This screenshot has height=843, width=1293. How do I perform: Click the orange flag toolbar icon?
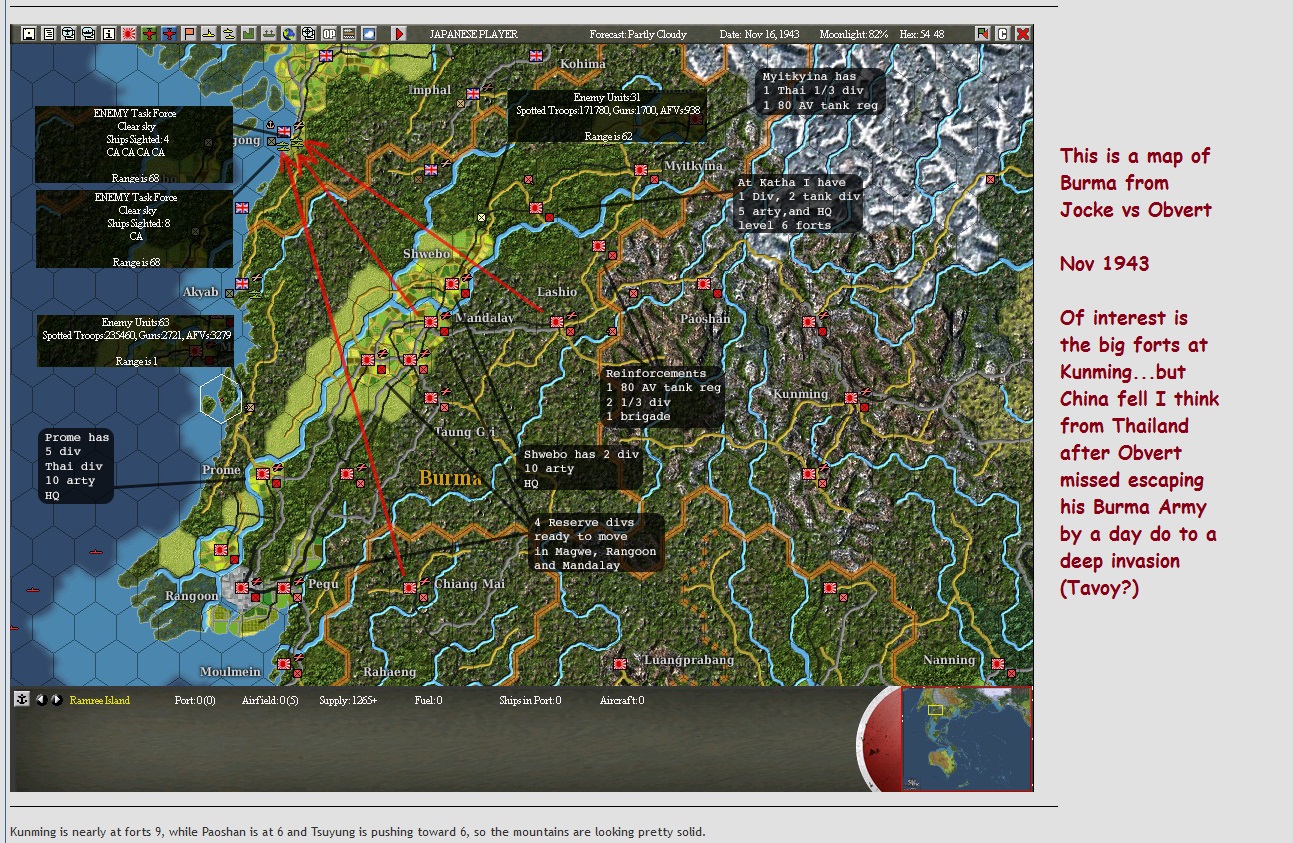[188, 34]
